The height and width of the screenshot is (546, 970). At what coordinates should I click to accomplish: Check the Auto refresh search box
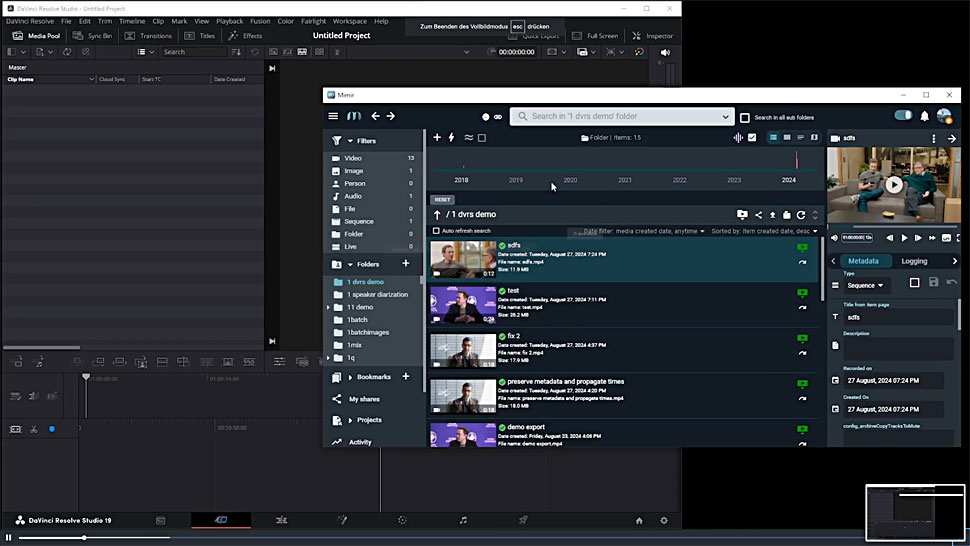[436, 231]
